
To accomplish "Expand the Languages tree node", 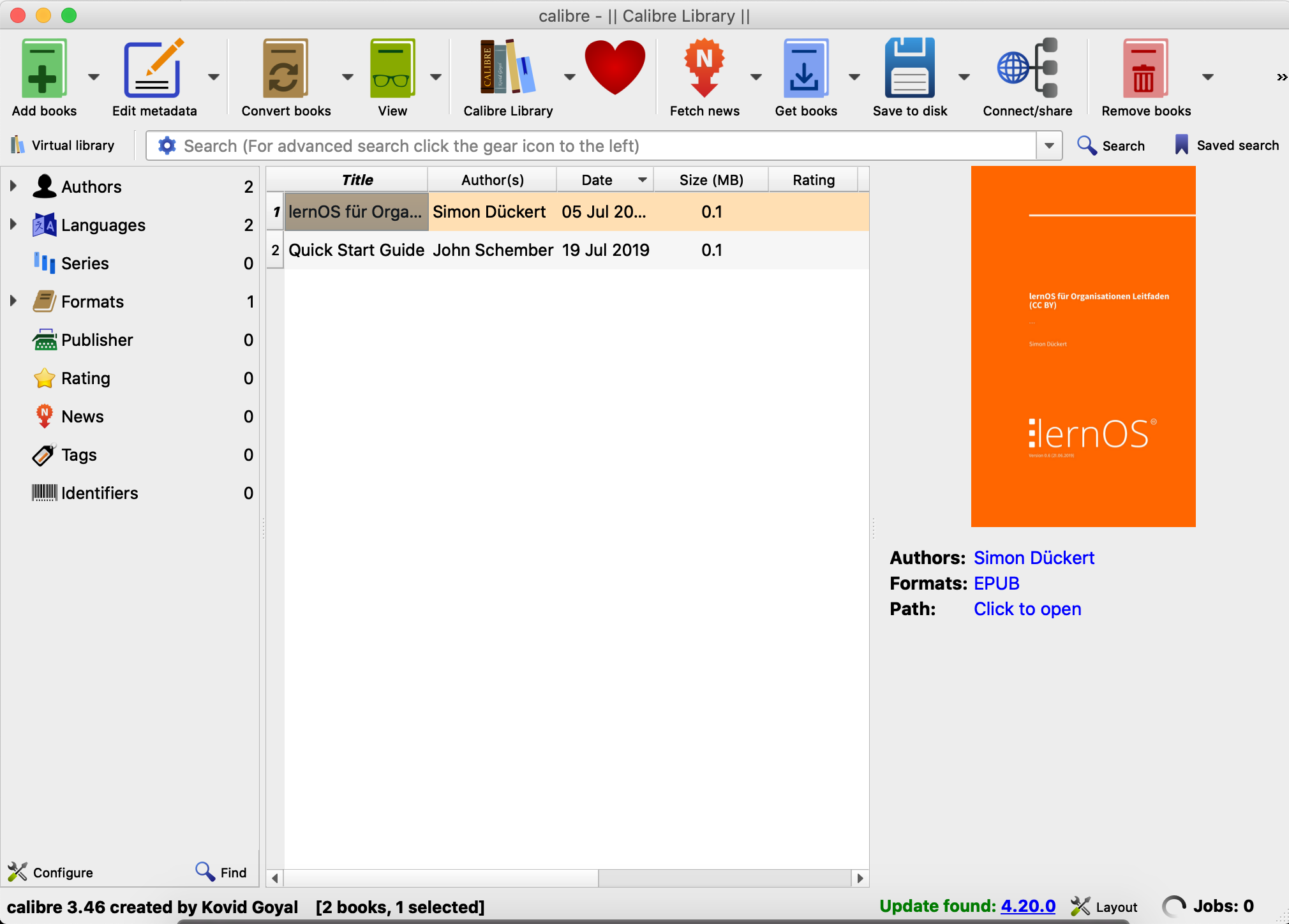I will coord(13,225).
